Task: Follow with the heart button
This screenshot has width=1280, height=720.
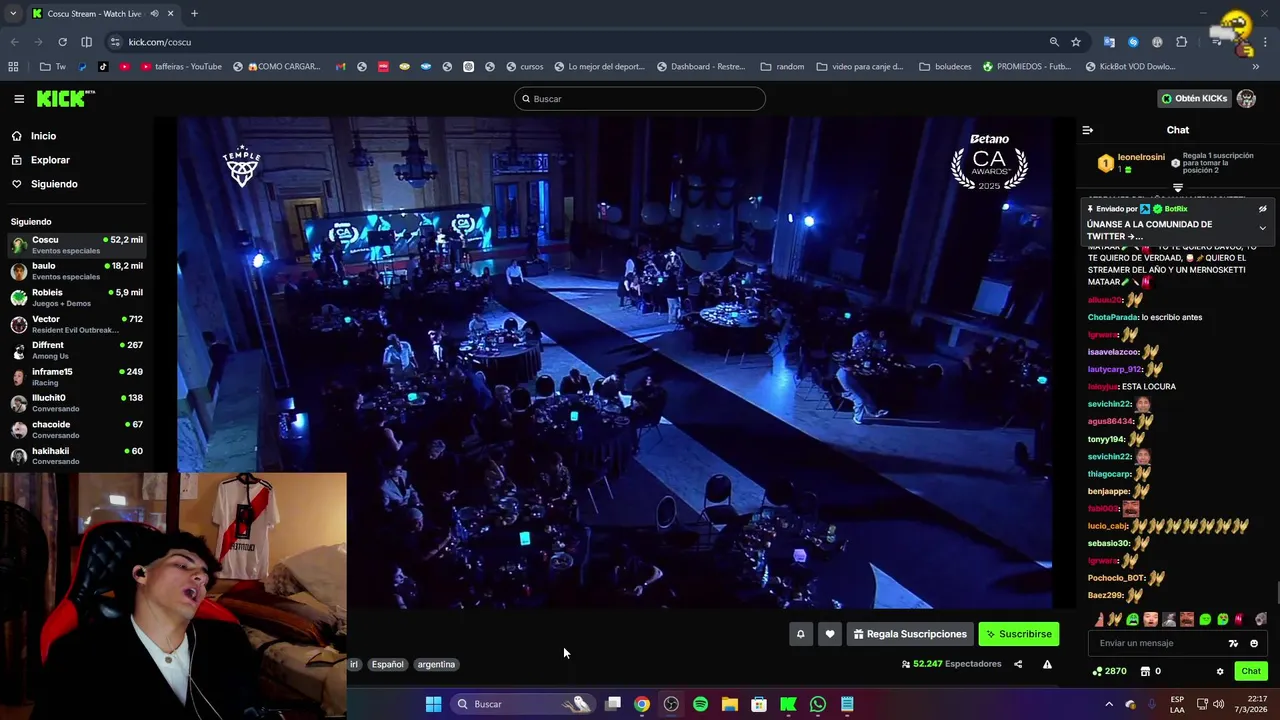Action: pos(829,634)
